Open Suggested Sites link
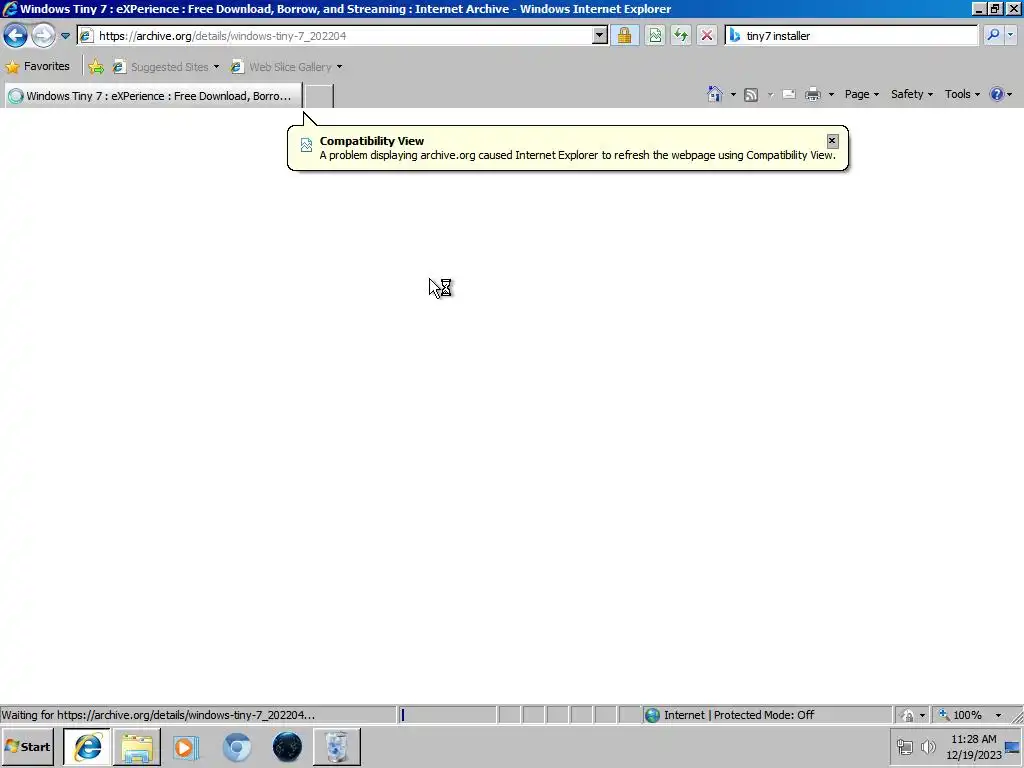 [161, 67]
